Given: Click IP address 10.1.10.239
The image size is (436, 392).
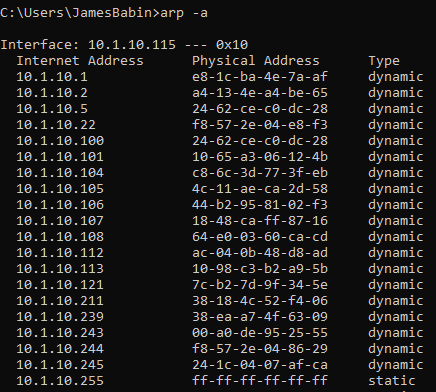Looking at the screenshot, I should pyautogui.click(x=60, y=317).
